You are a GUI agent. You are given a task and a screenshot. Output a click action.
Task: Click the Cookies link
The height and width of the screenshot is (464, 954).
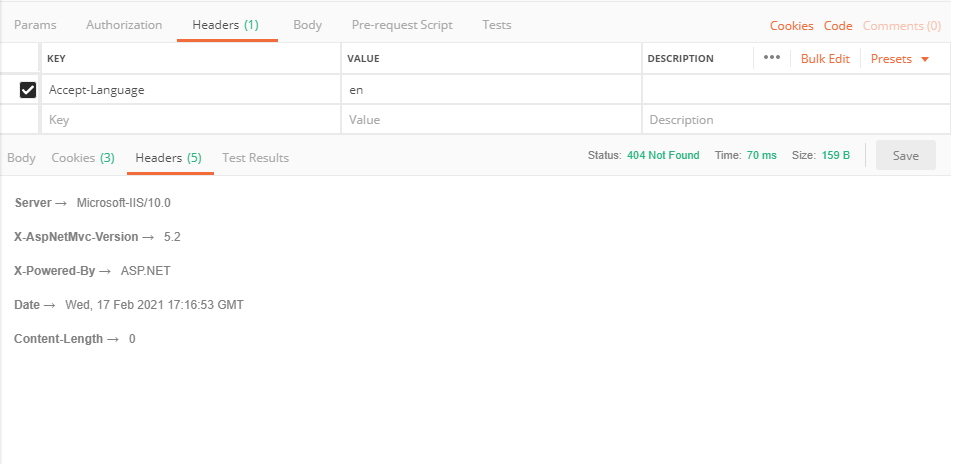coord(791,26)
